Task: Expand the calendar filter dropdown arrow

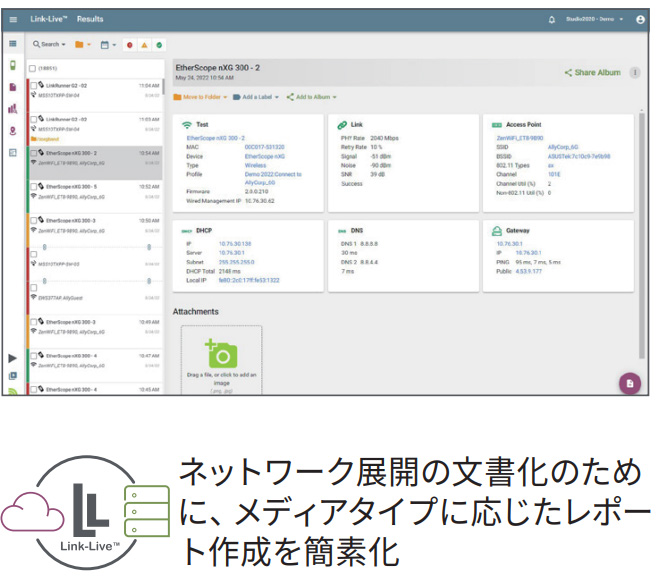Action: [114, 44]
